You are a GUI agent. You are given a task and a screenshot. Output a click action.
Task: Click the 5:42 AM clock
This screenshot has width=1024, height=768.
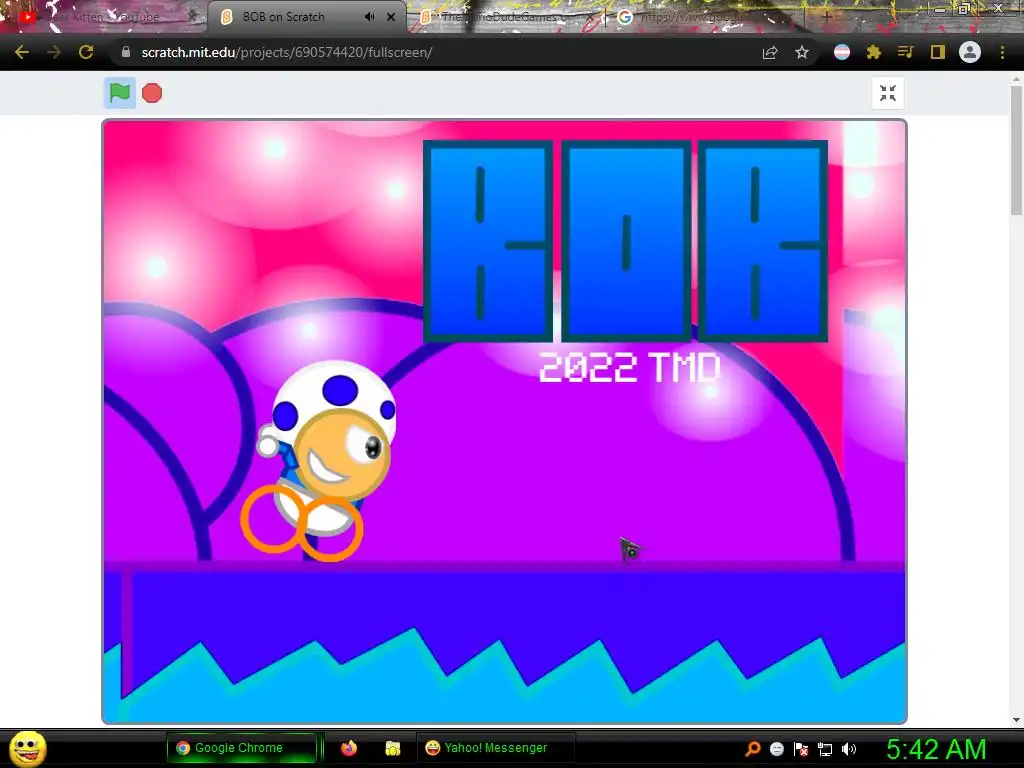pos(936,749)
